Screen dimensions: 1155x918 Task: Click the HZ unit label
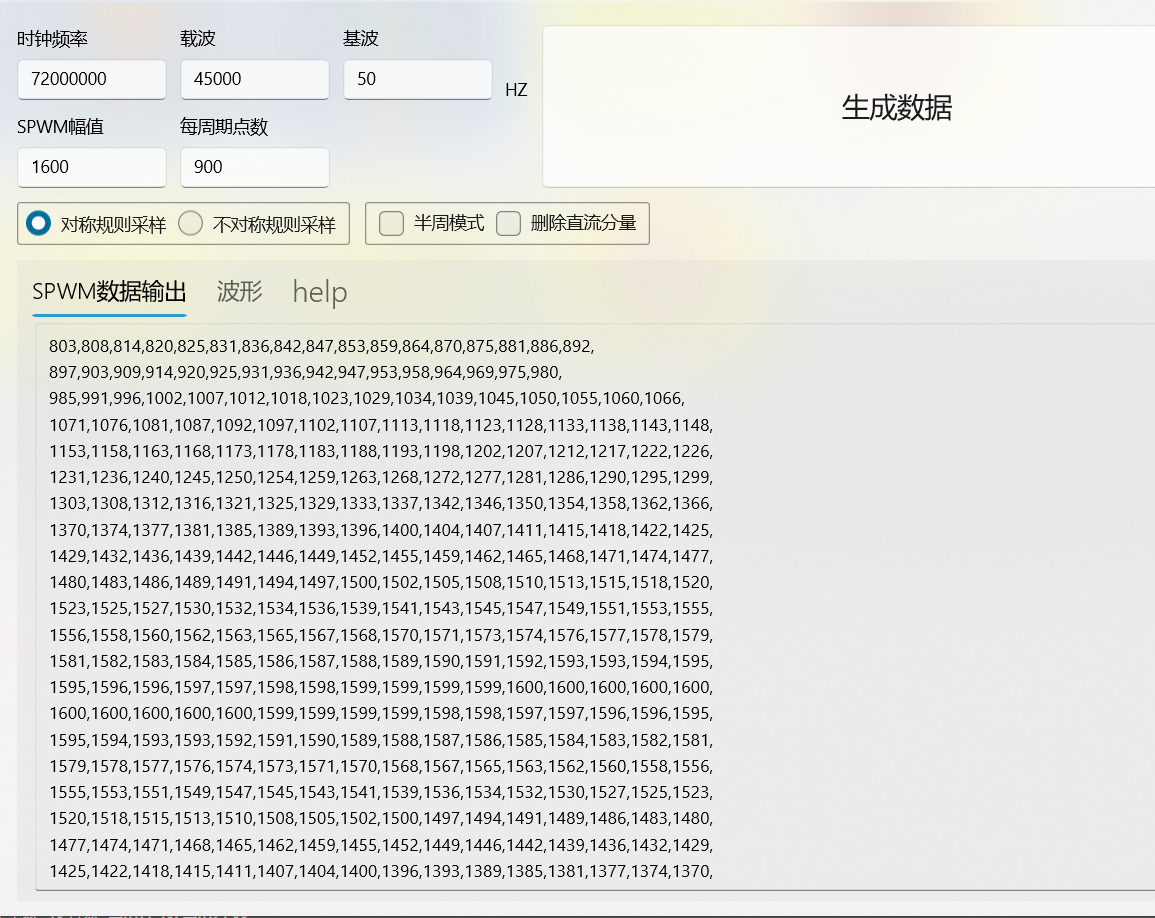coord(516,90)
